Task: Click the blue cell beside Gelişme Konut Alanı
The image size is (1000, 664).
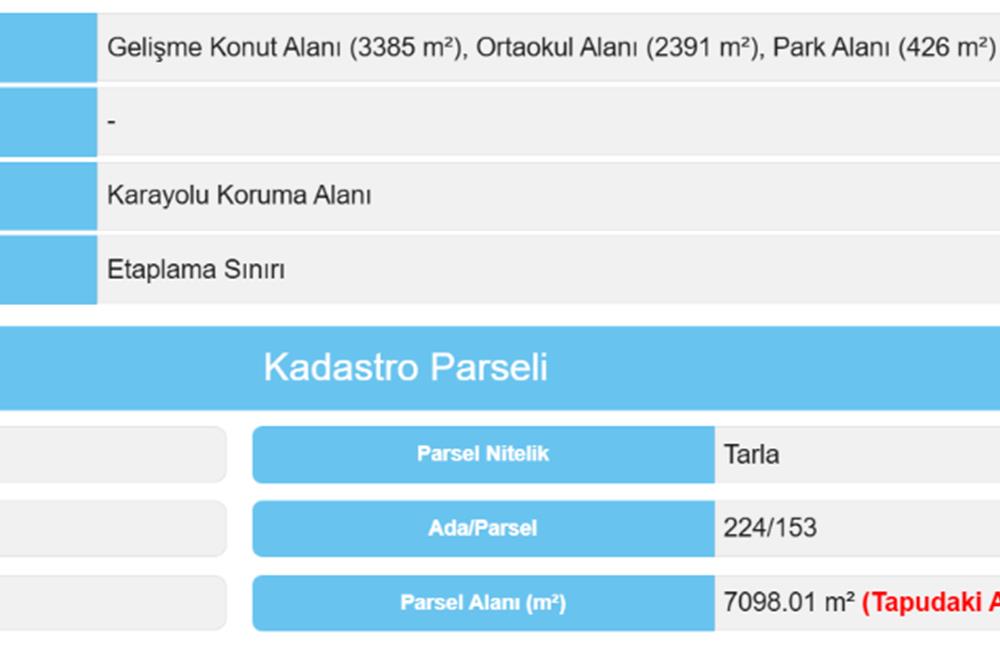Action: 48,47
